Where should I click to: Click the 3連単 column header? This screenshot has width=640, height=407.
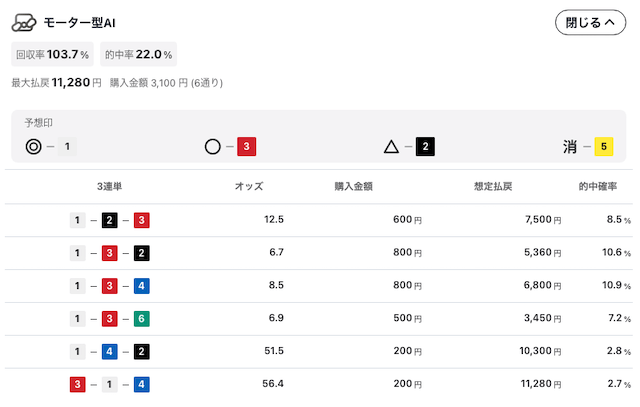(109, 186)
